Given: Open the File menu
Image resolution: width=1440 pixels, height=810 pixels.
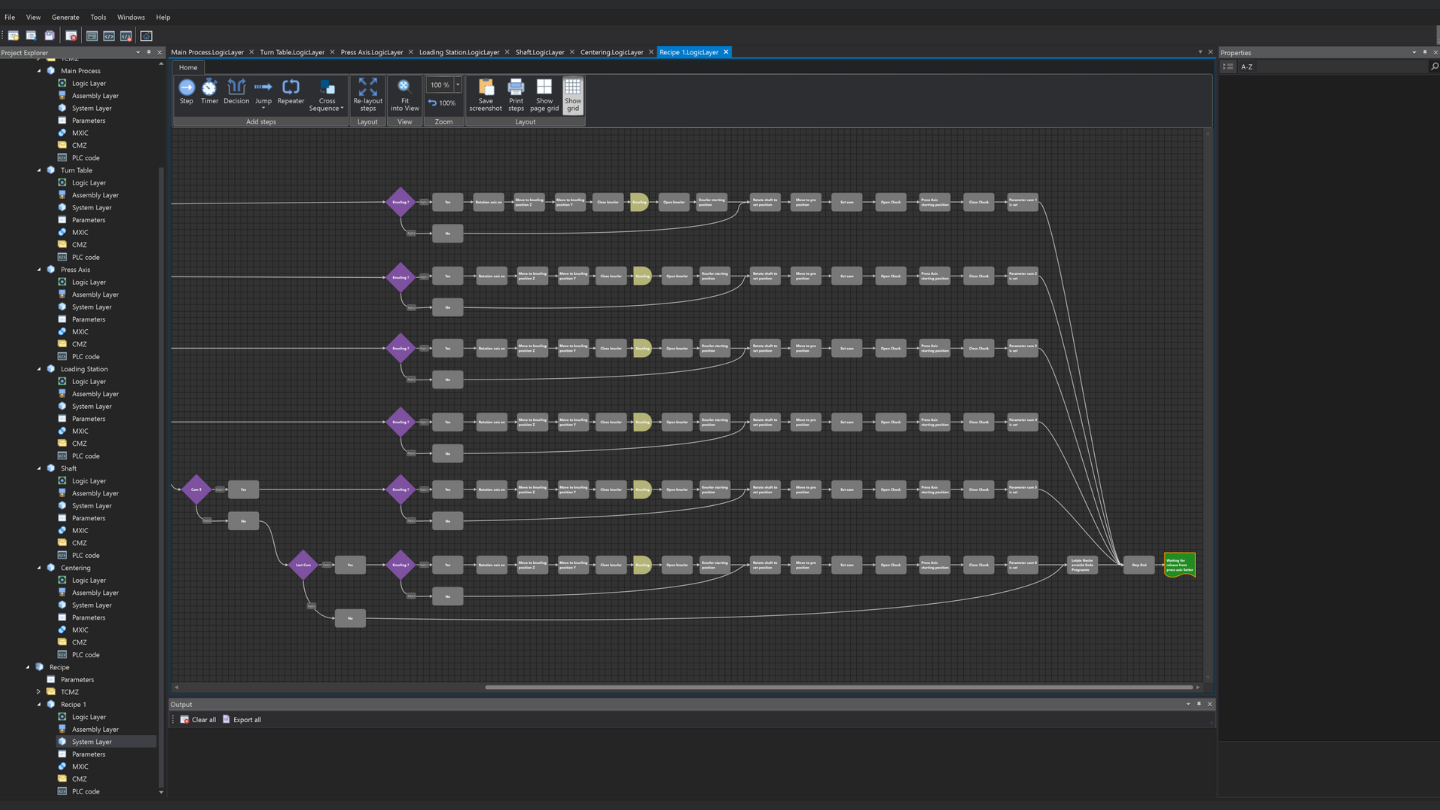Looking at the screenshot, I should pyautogui.click(x=10, y=17).
